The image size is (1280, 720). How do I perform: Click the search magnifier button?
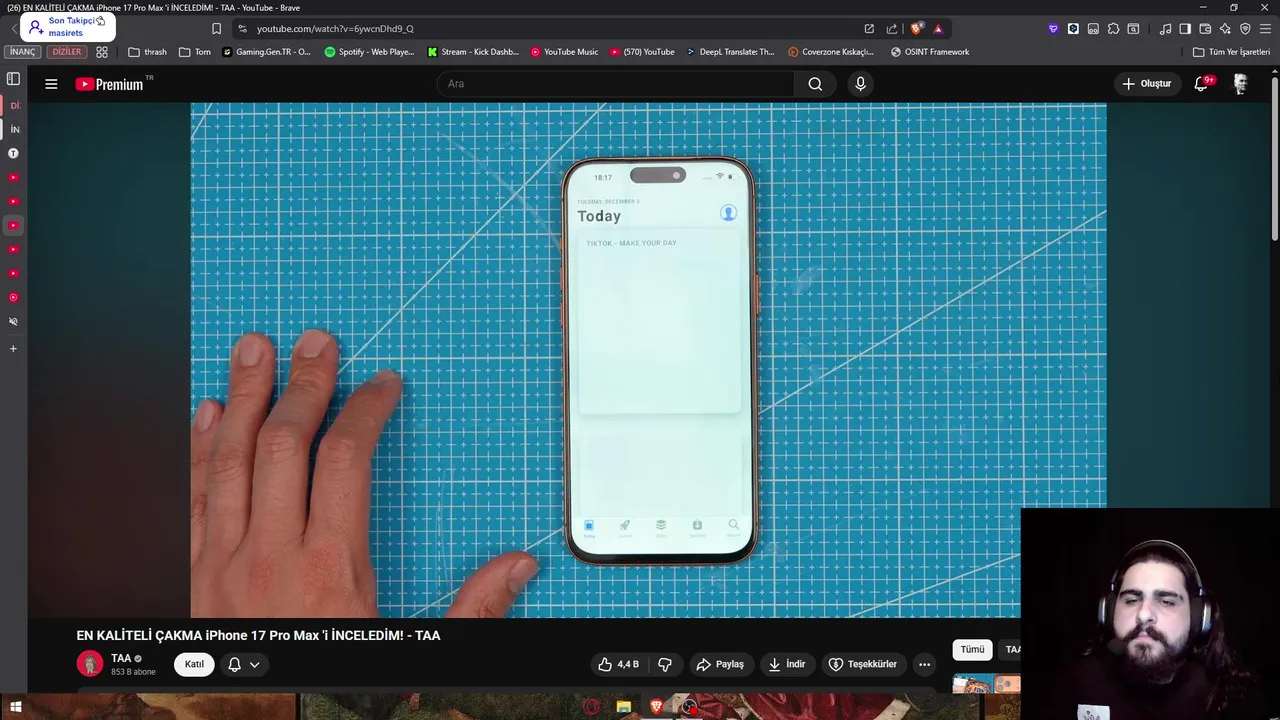(815, 84)
